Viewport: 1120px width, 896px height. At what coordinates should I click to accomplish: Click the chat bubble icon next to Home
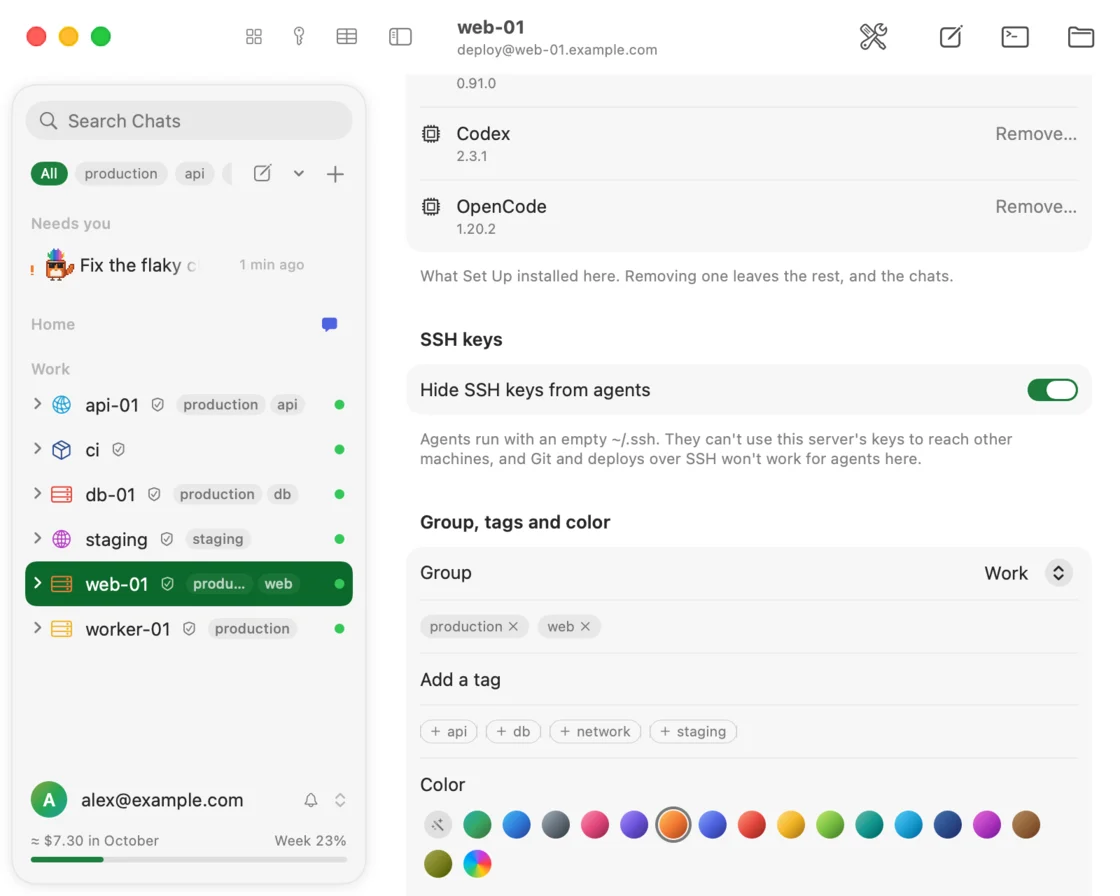(329, 324)
